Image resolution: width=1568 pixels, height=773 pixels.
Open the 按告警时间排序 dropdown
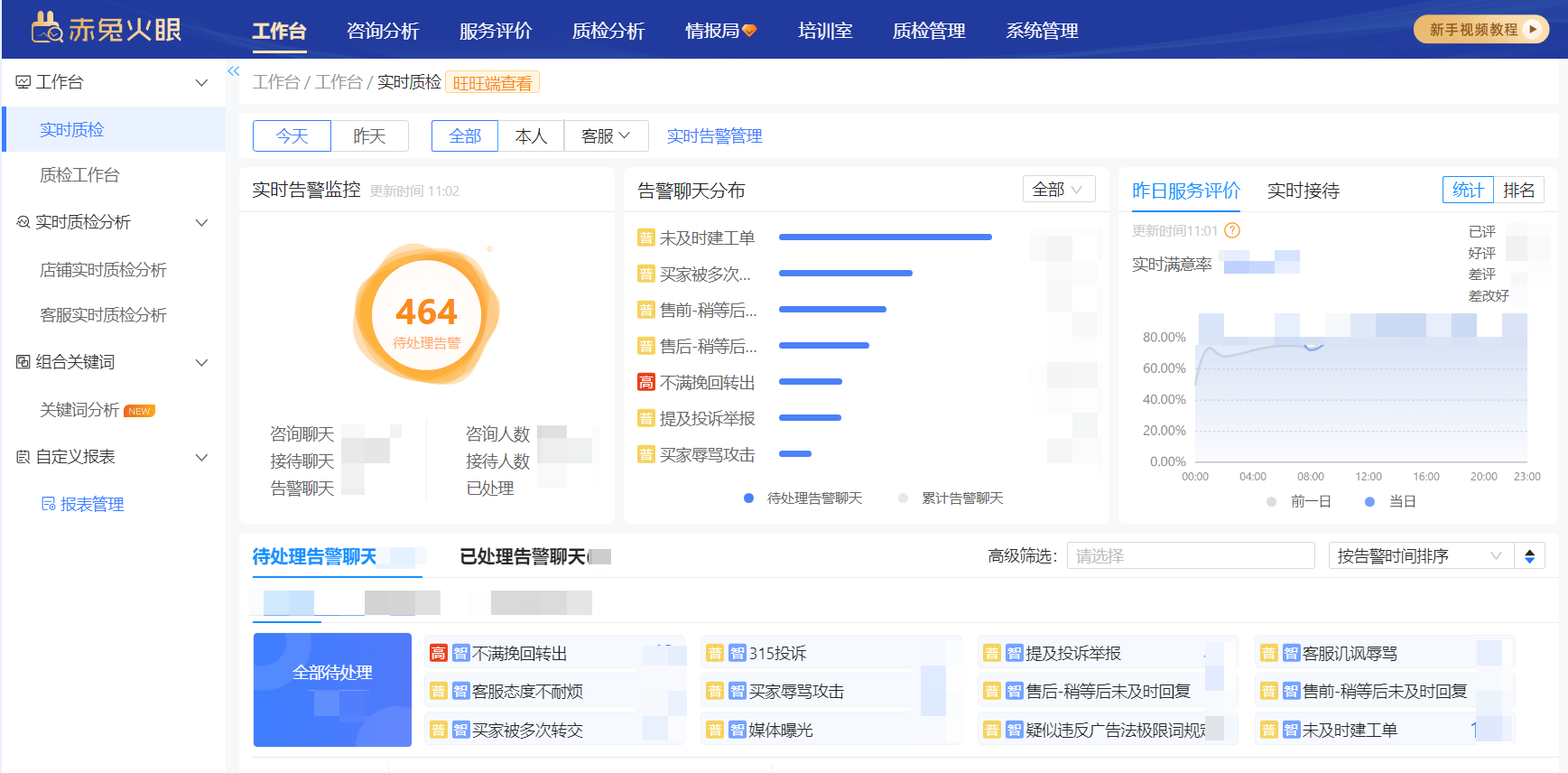click(x=1418, y=556)
